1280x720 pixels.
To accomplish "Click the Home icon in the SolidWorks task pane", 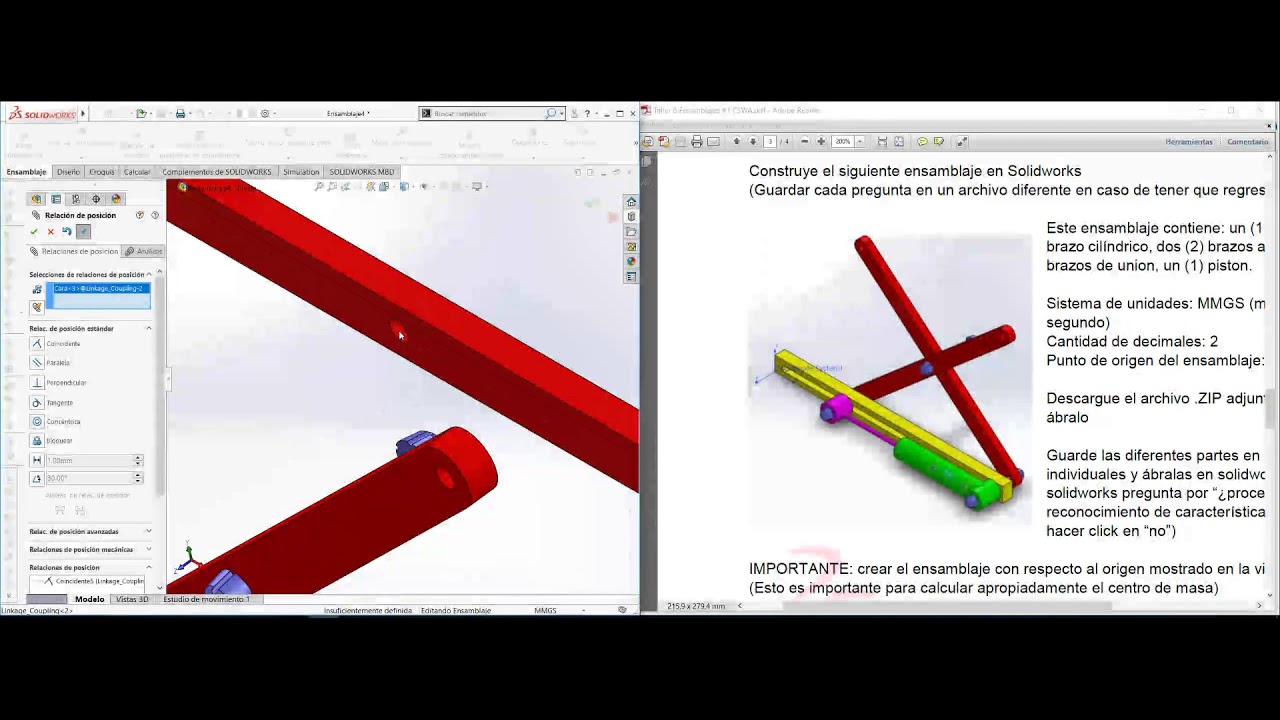I will [631, 202].
